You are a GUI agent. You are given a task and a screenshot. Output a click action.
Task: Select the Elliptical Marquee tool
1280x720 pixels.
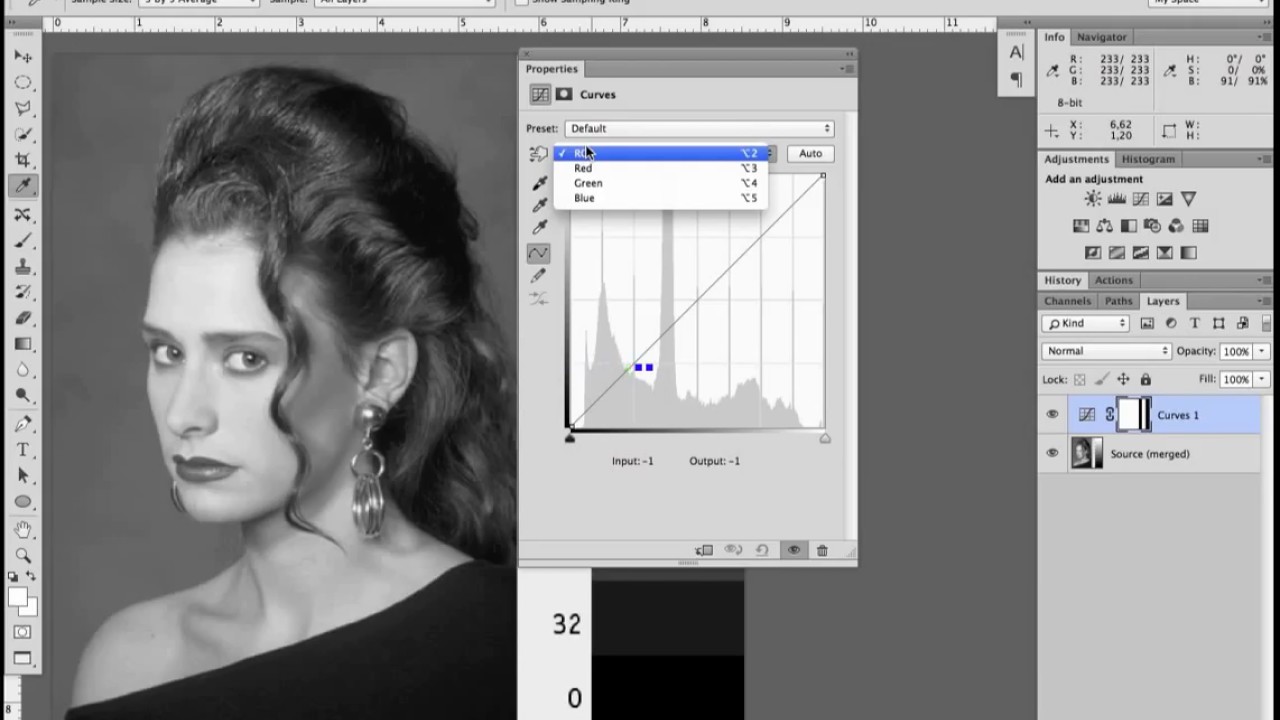pyautogui.click(x=23, y=82)
